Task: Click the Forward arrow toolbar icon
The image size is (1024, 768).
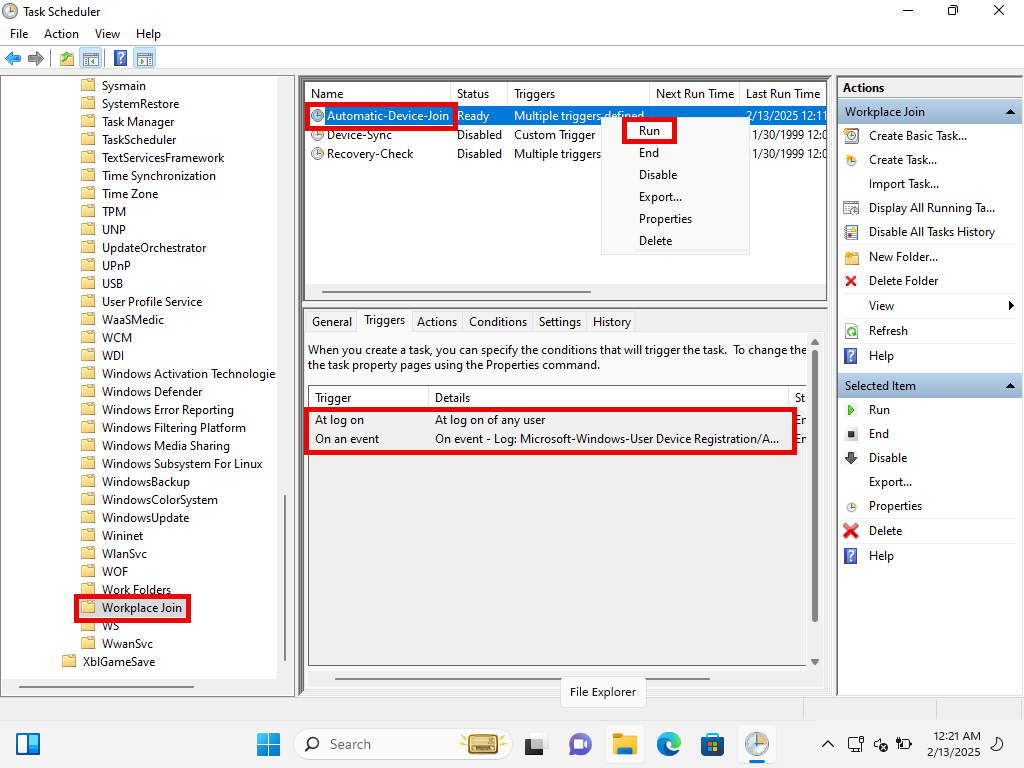Action: (x=36, y=59)
